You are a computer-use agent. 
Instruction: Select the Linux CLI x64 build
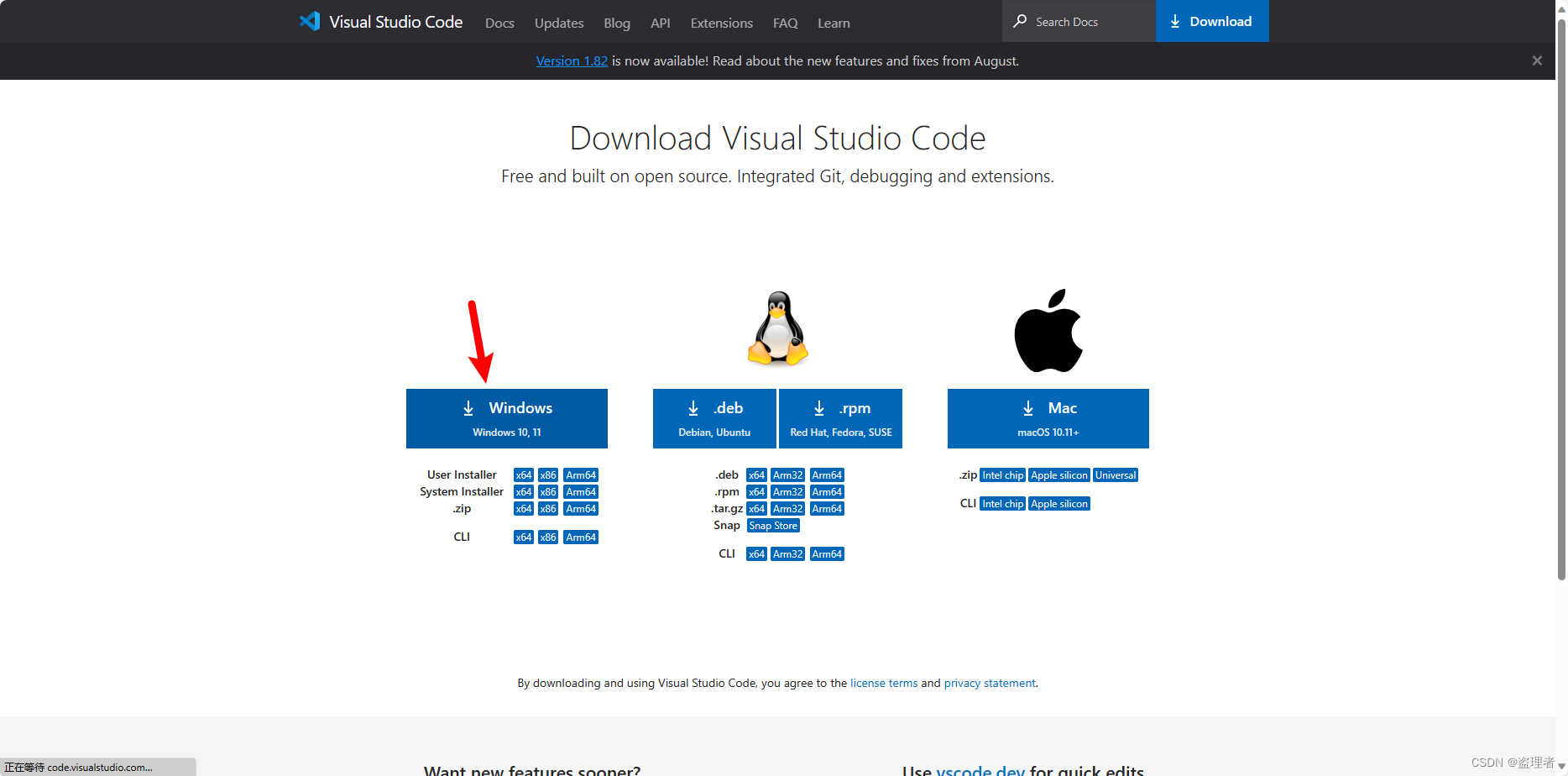click(x=756, y=554)
